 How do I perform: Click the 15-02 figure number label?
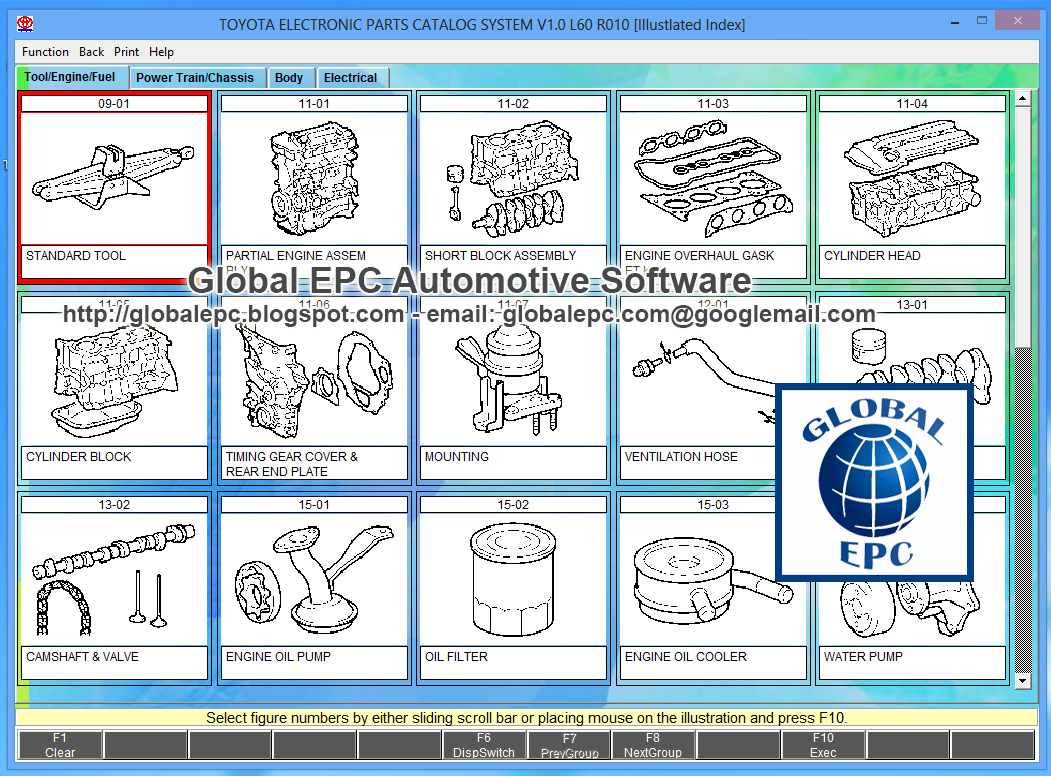[513, 505]
